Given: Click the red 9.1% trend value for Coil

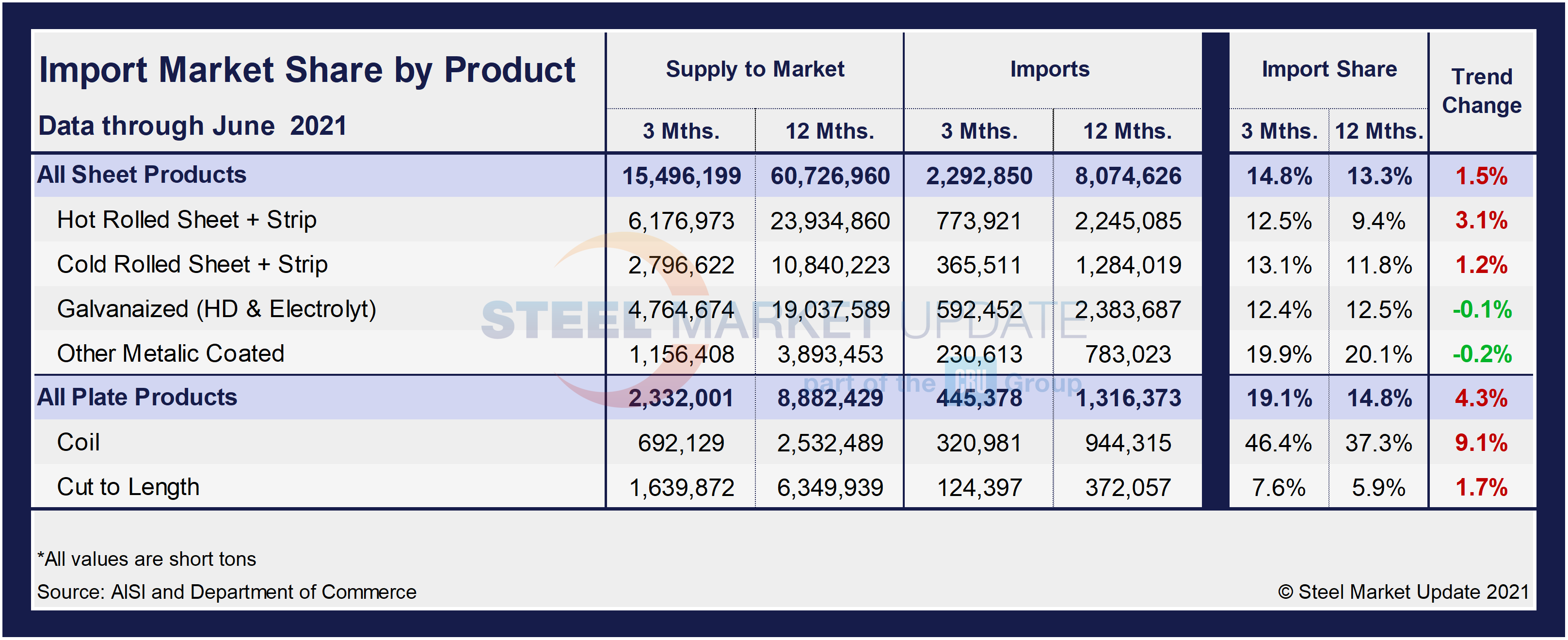Looking at the screenshot, I should (x=1482, y=442).
